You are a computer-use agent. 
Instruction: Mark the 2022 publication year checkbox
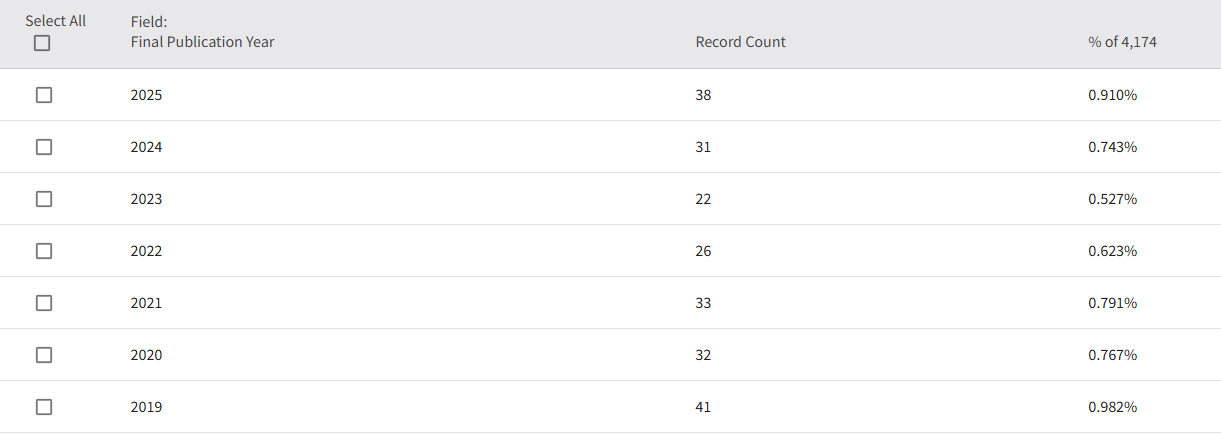(x=44, y=251)
